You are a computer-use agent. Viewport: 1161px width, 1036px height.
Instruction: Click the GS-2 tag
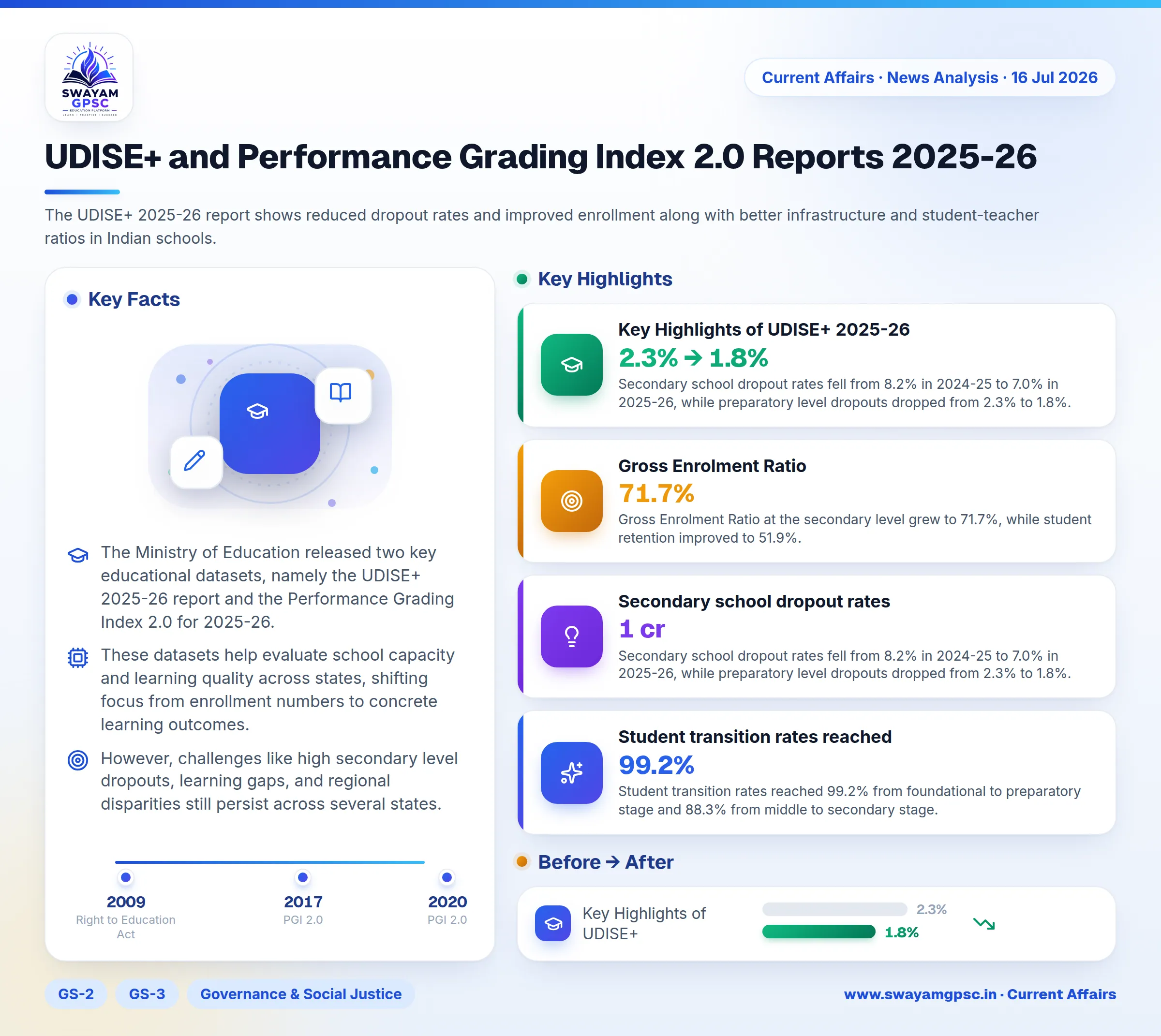(76, 994)
